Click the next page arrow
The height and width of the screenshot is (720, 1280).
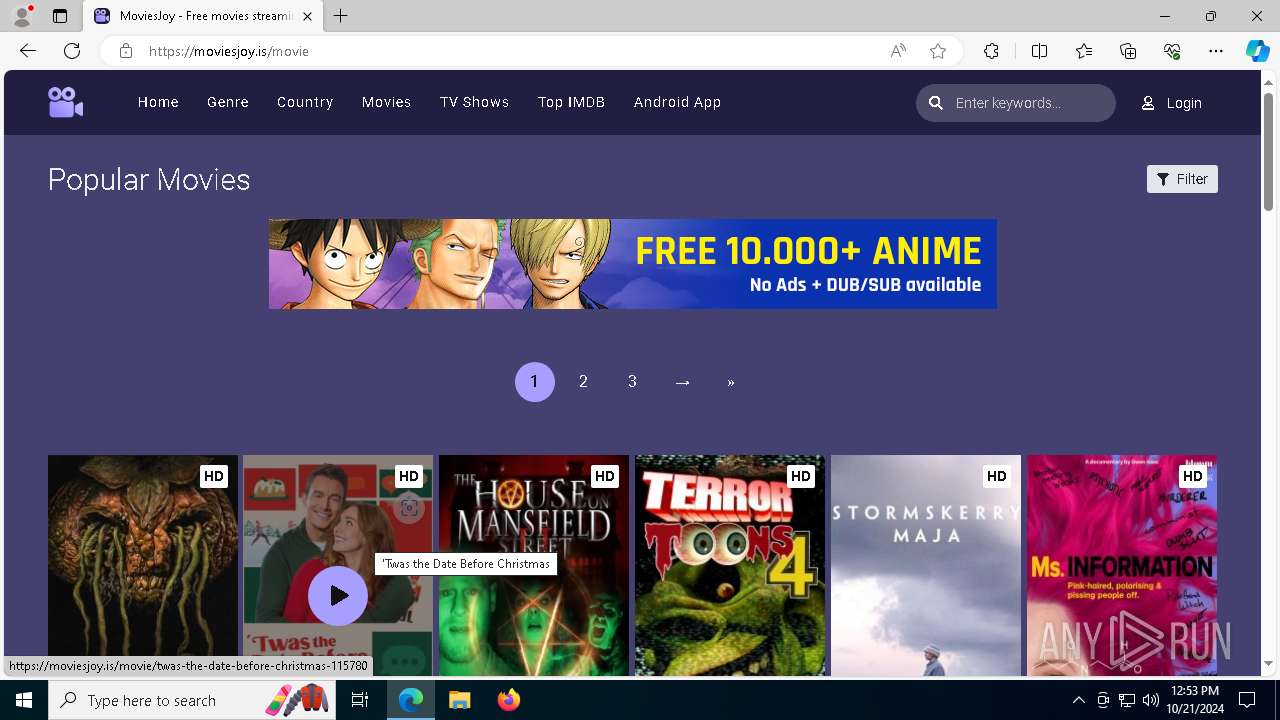coord(682,382)
